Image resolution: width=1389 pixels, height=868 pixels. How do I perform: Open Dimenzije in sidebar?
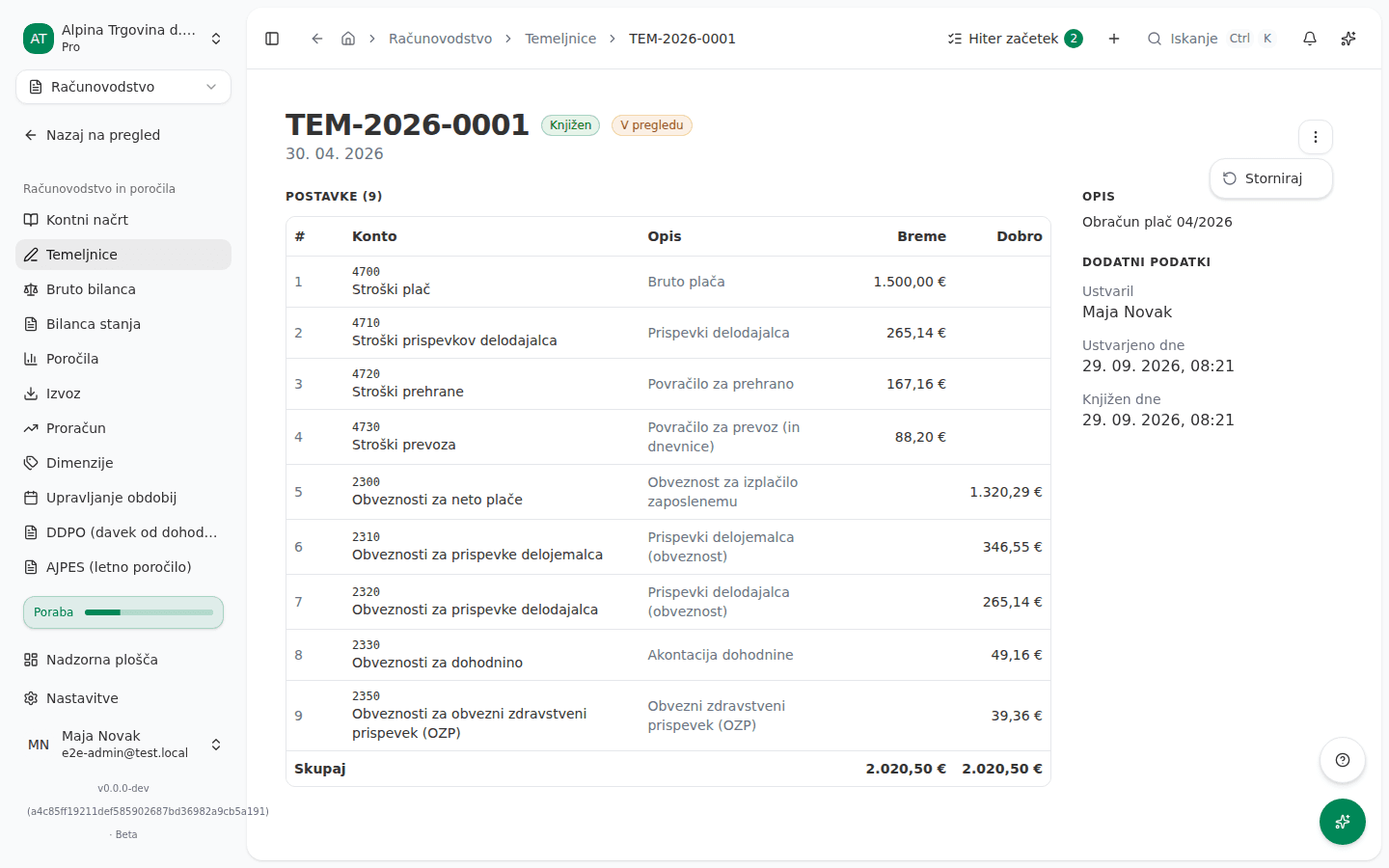[123, 463]
